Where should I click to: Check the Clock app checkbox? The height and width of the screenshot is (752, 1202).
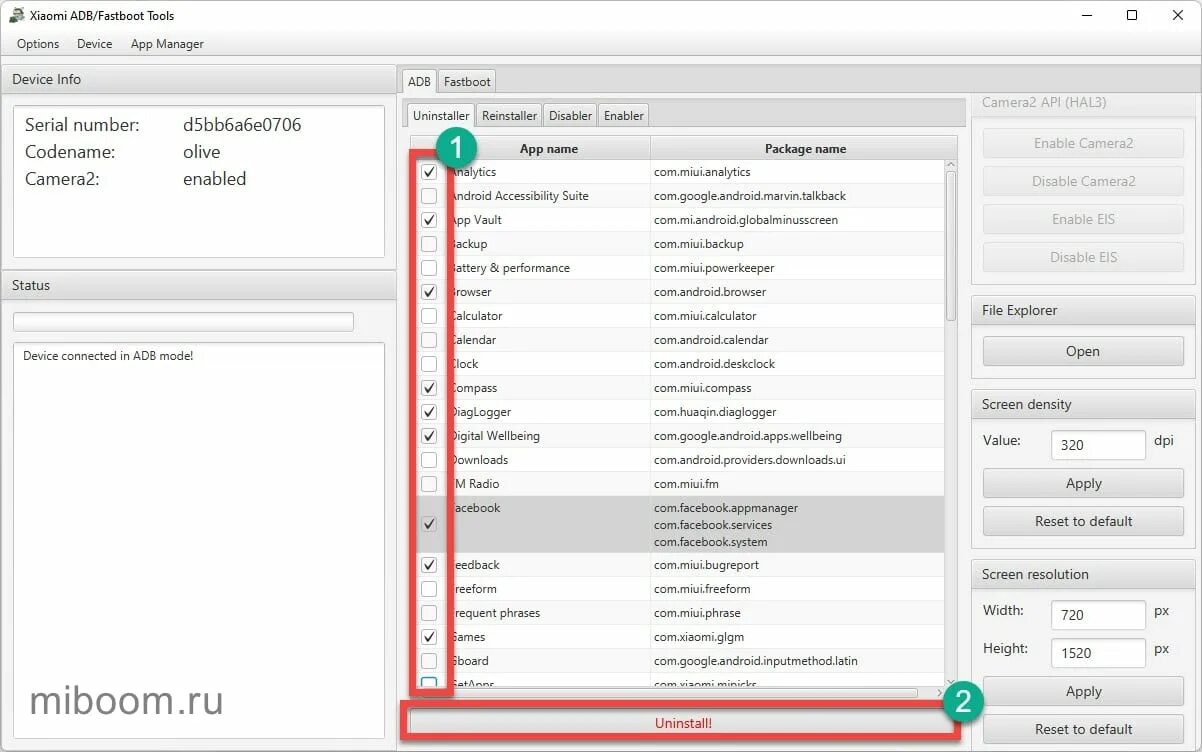(429, 364)
